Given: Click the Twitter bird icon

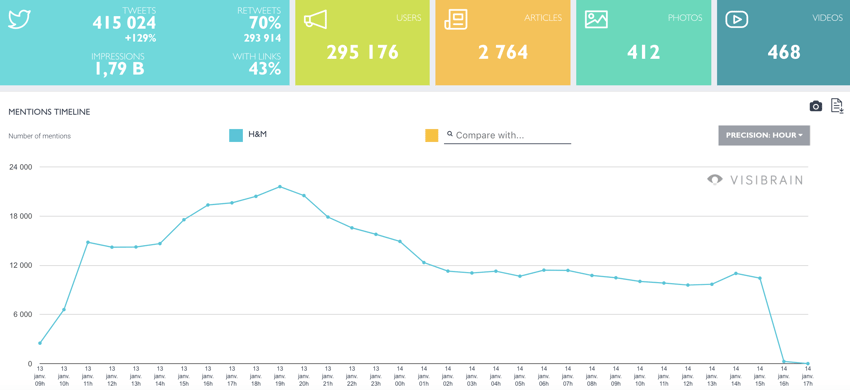Looking at the screenshot, I should [20, 20].
